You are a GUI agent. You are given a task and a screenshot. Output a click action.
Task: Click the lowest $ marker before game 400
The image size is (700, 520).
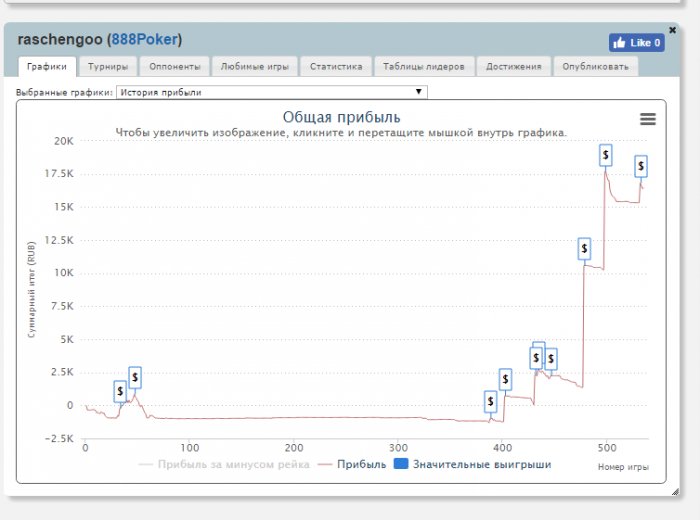click(490, 402)
